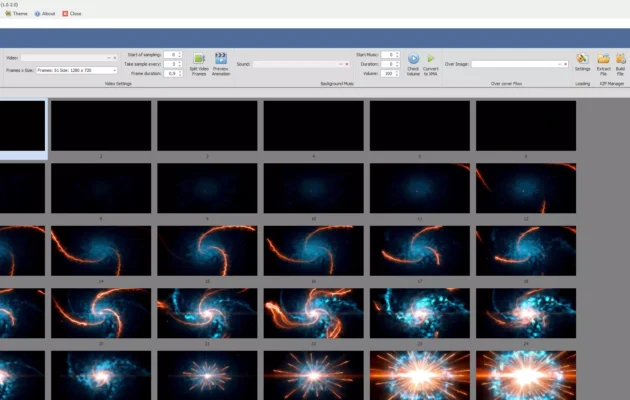Viewport: 630px width, 400px height.
Task: Click the Video path field
Action: [x=63, y=58]
